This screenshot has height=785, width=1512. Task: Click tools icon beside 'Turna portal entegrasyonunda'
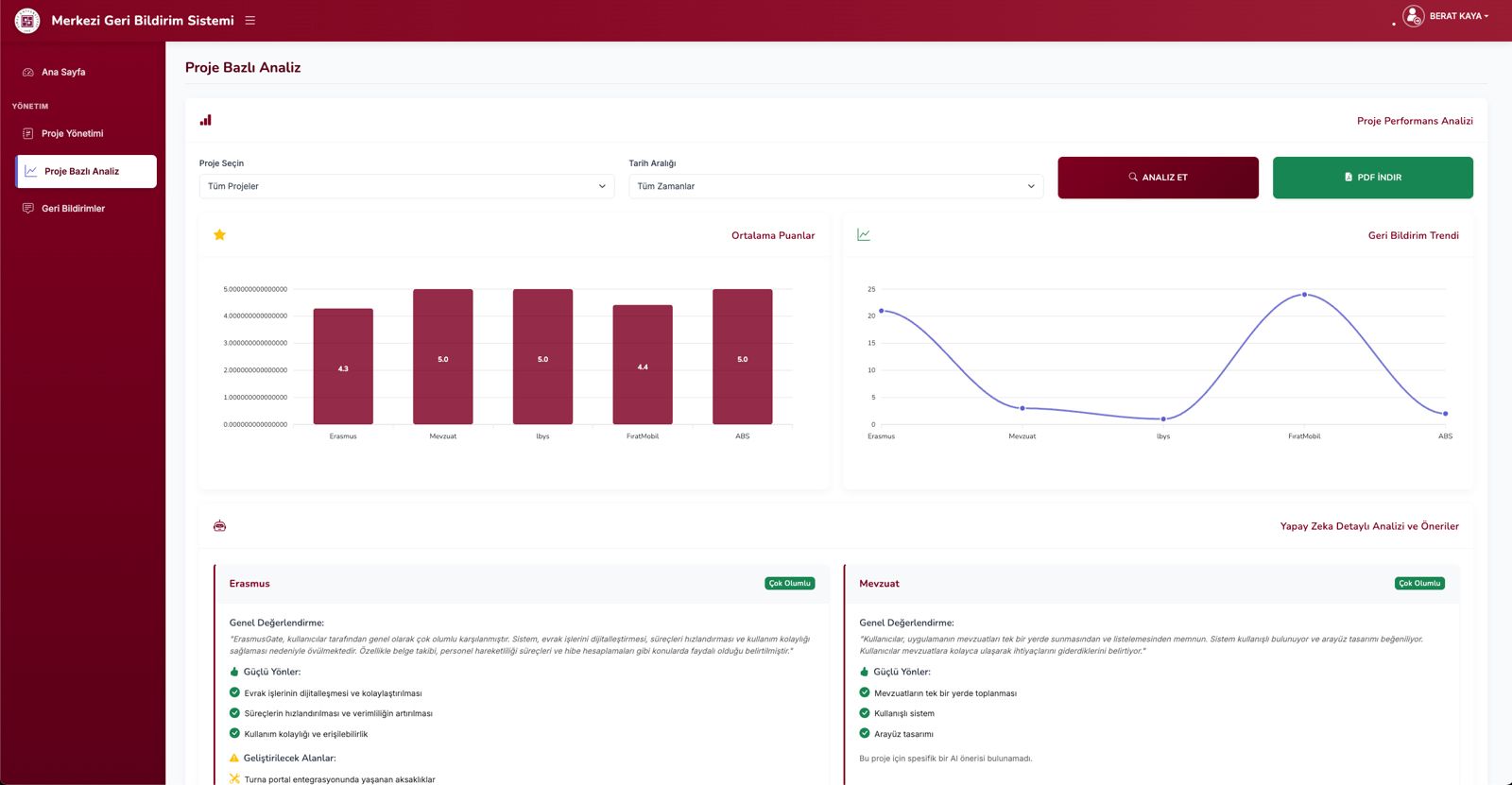point(234,779)
